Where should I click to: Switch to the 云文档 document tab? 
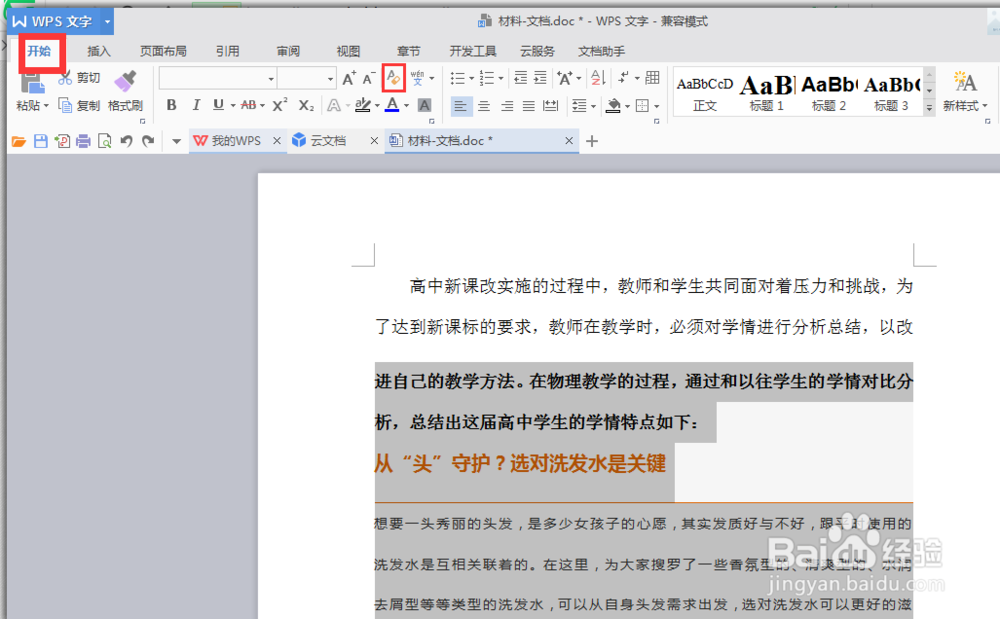click(x=330, y=141)
